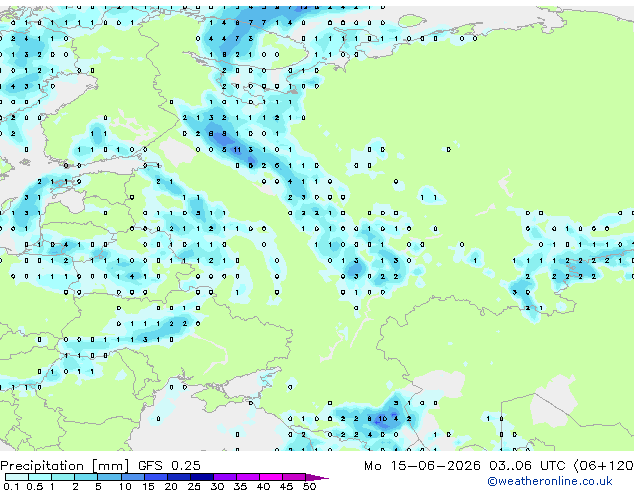Click the above-50 arrow tip of legend
634x490 pixels.
[x=317, y=477]
